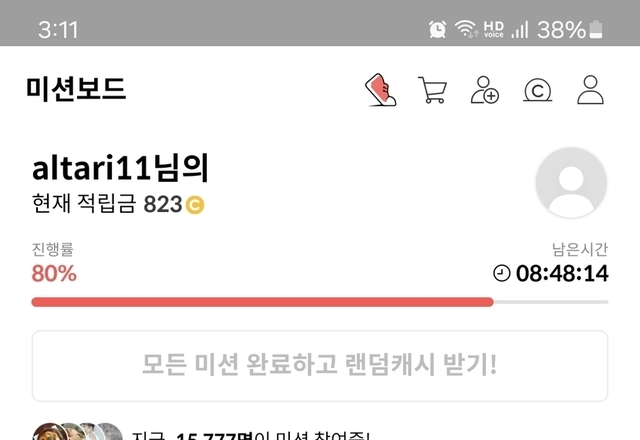Open the red sneaker step-counter icon
The image size is (640, 440).
(x=380, y=89)
